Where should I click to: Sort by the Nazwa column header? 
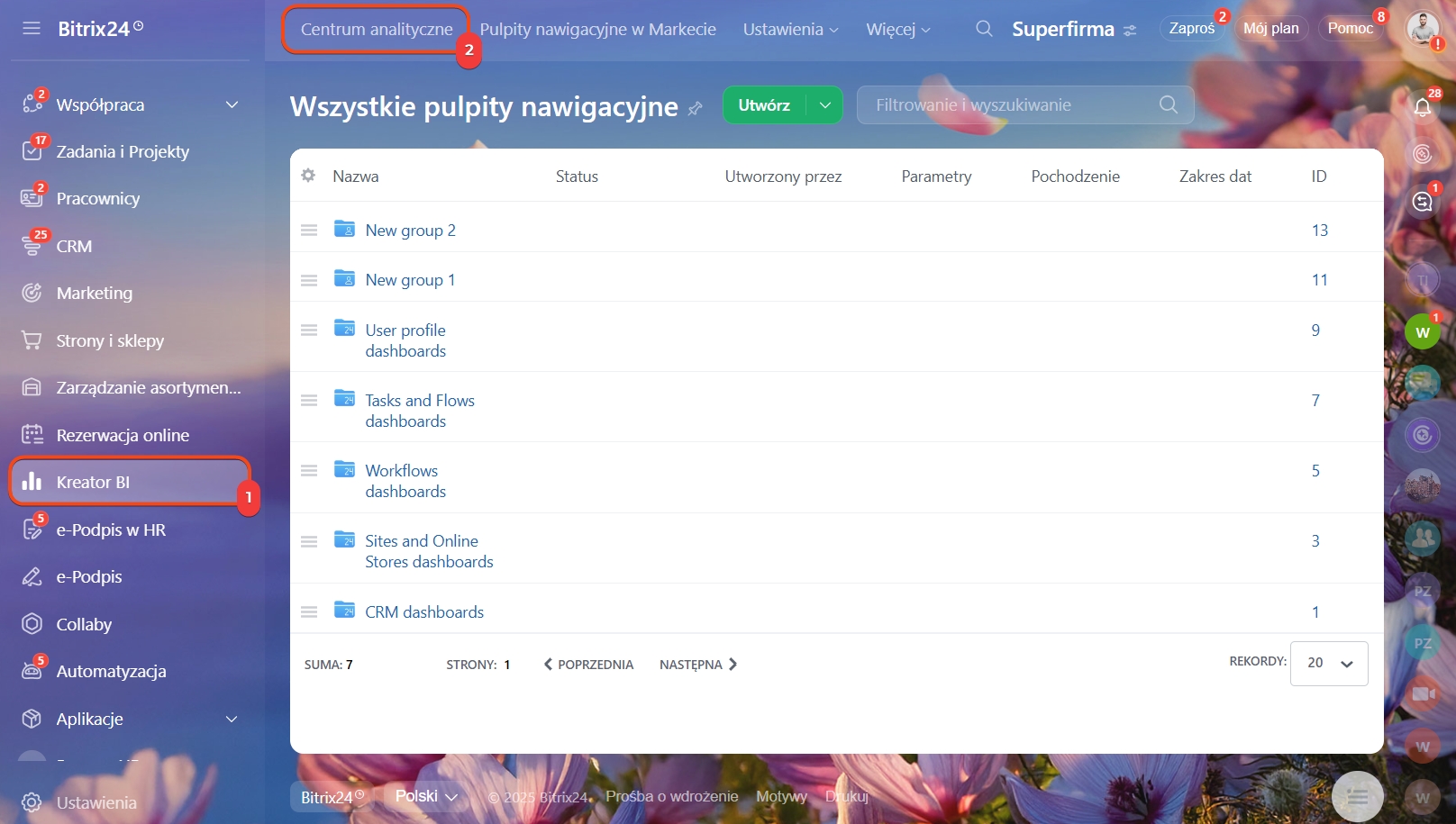pyautogui.click(x=356, y=177)
